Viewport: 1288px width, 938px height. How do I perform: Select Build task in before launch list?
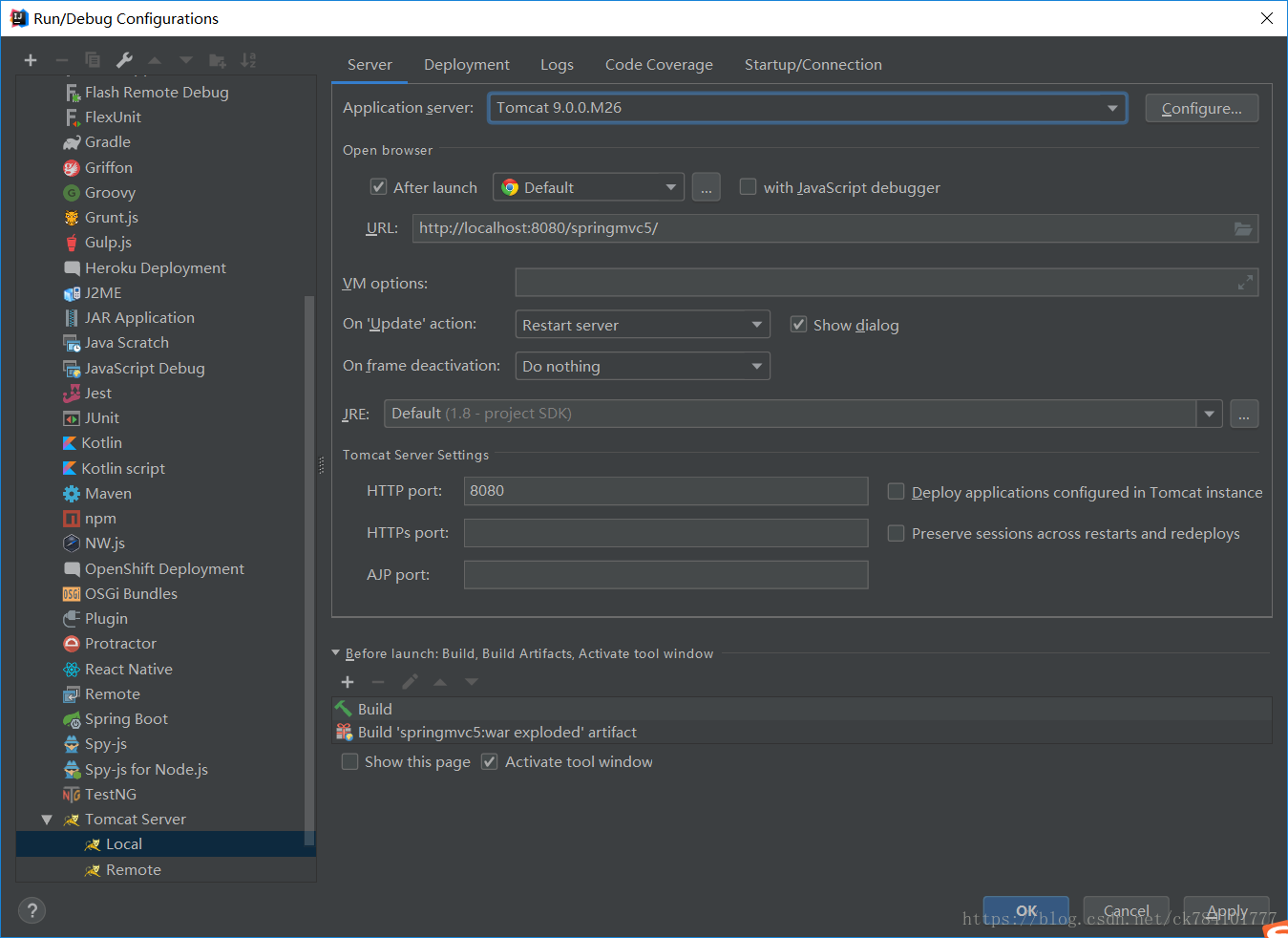pos(802,709)
